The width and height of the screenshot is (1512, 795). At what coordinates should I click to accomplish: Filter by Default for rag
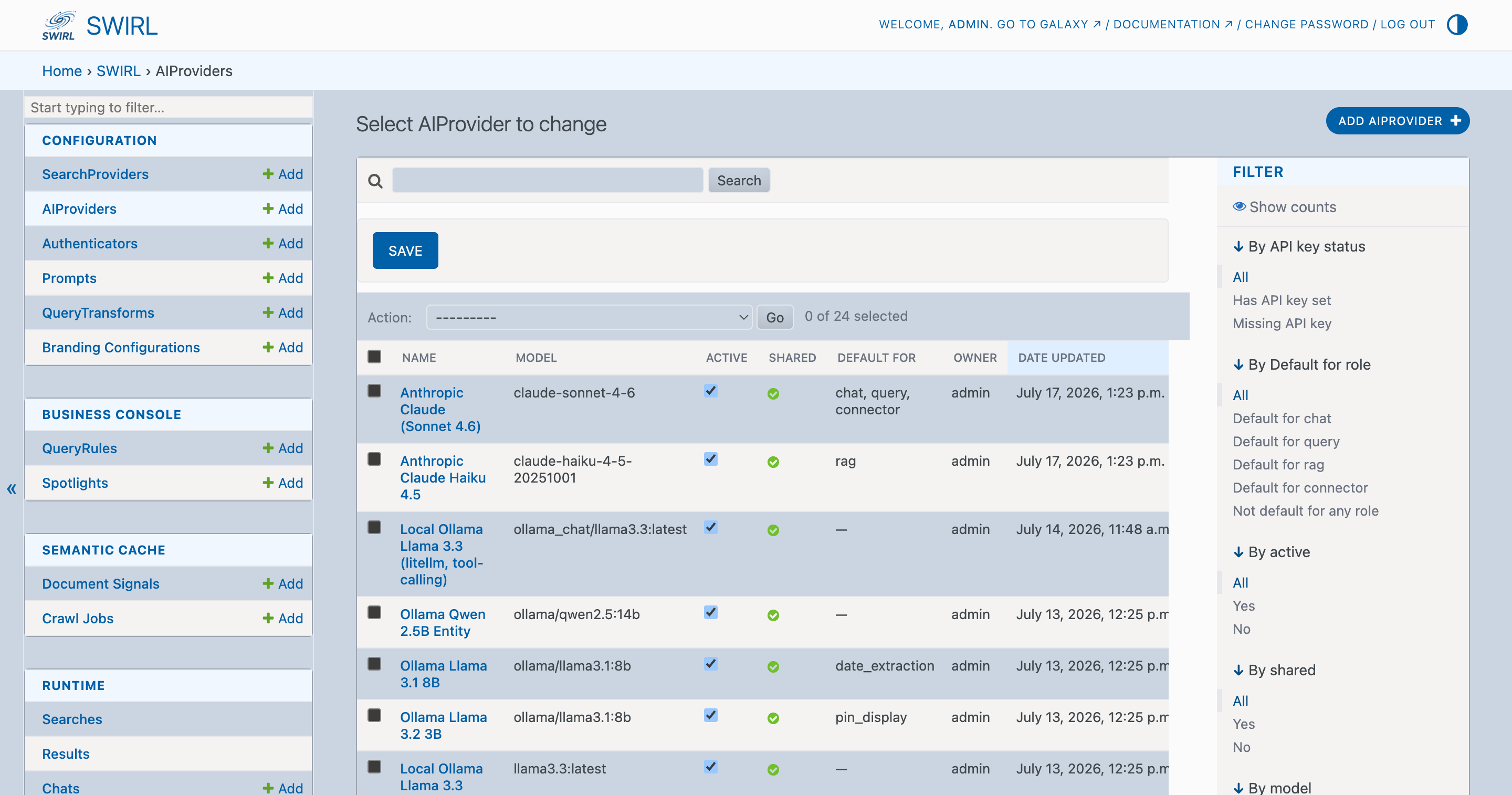(x=1278, y=464)
